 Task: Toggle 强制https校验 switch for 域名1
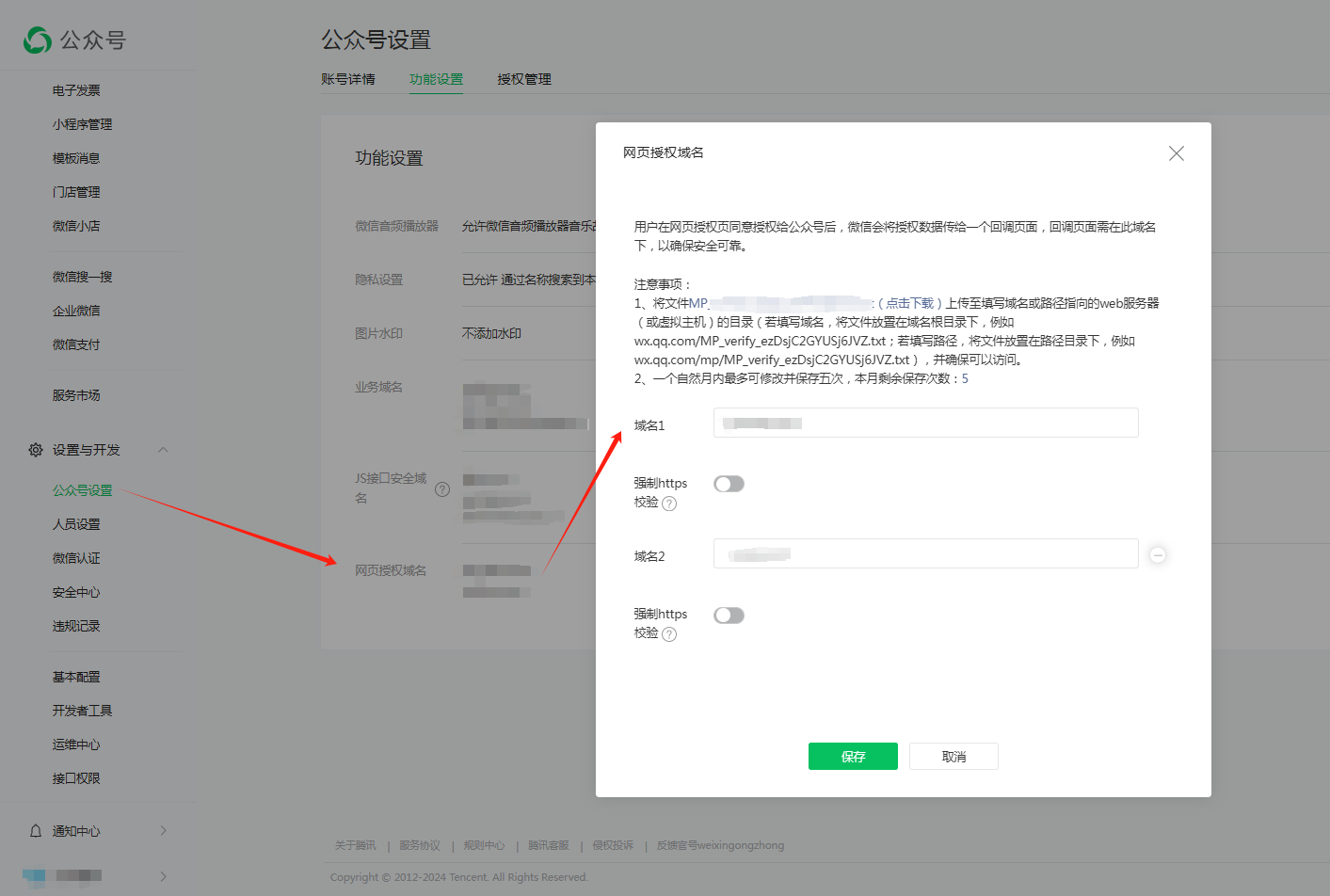729,484
